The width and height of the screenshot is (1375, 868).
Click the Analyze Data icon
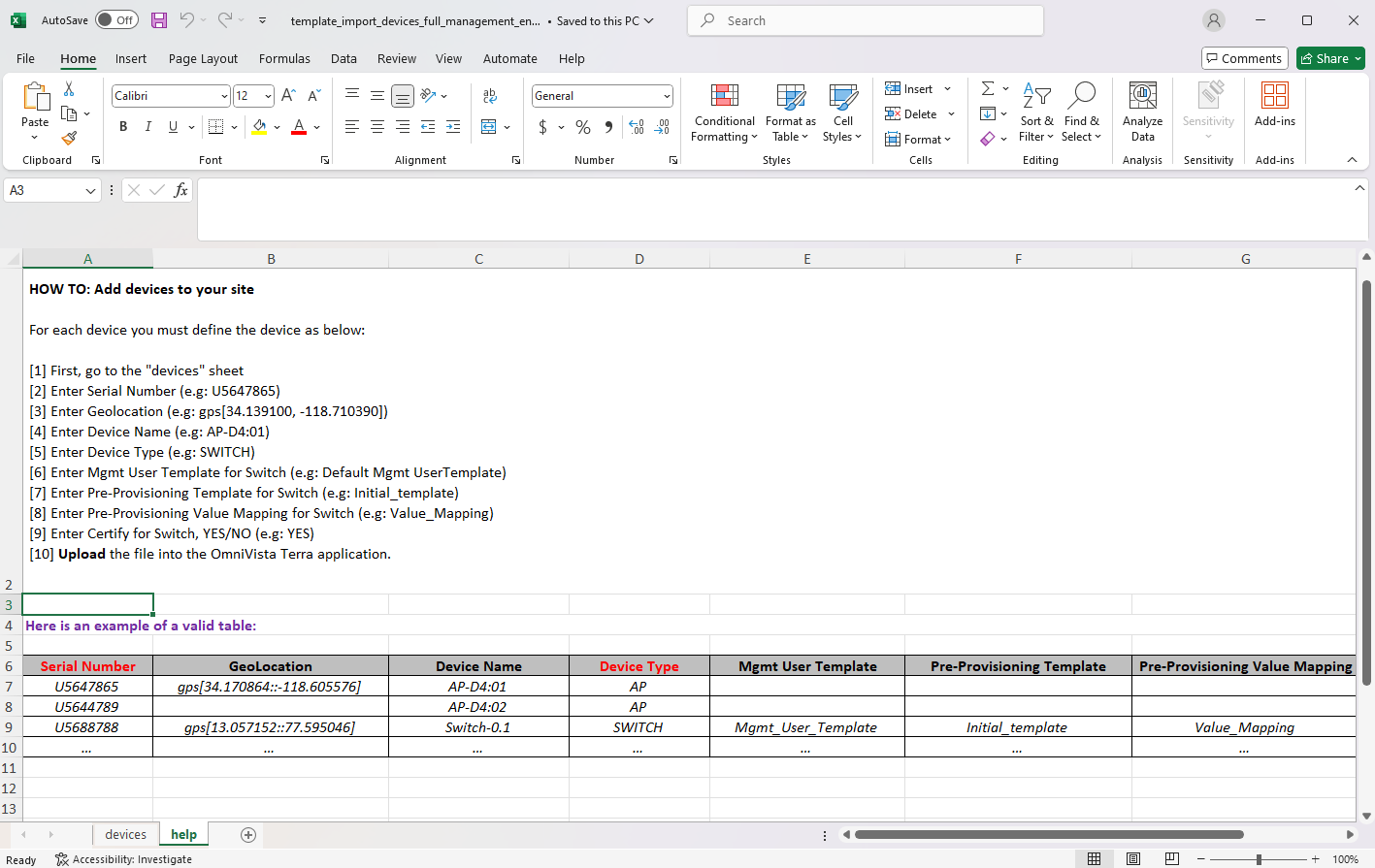click(1142, 114)
